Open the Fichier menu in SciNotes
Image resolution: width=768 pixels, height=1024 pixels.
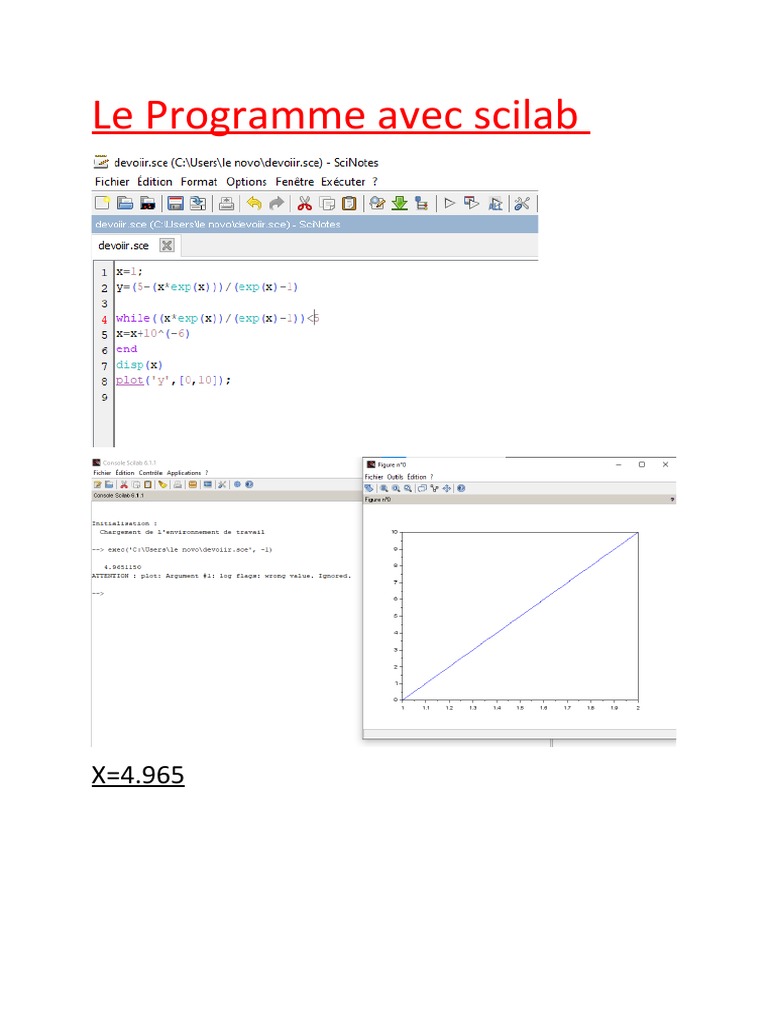click(112, 182)
